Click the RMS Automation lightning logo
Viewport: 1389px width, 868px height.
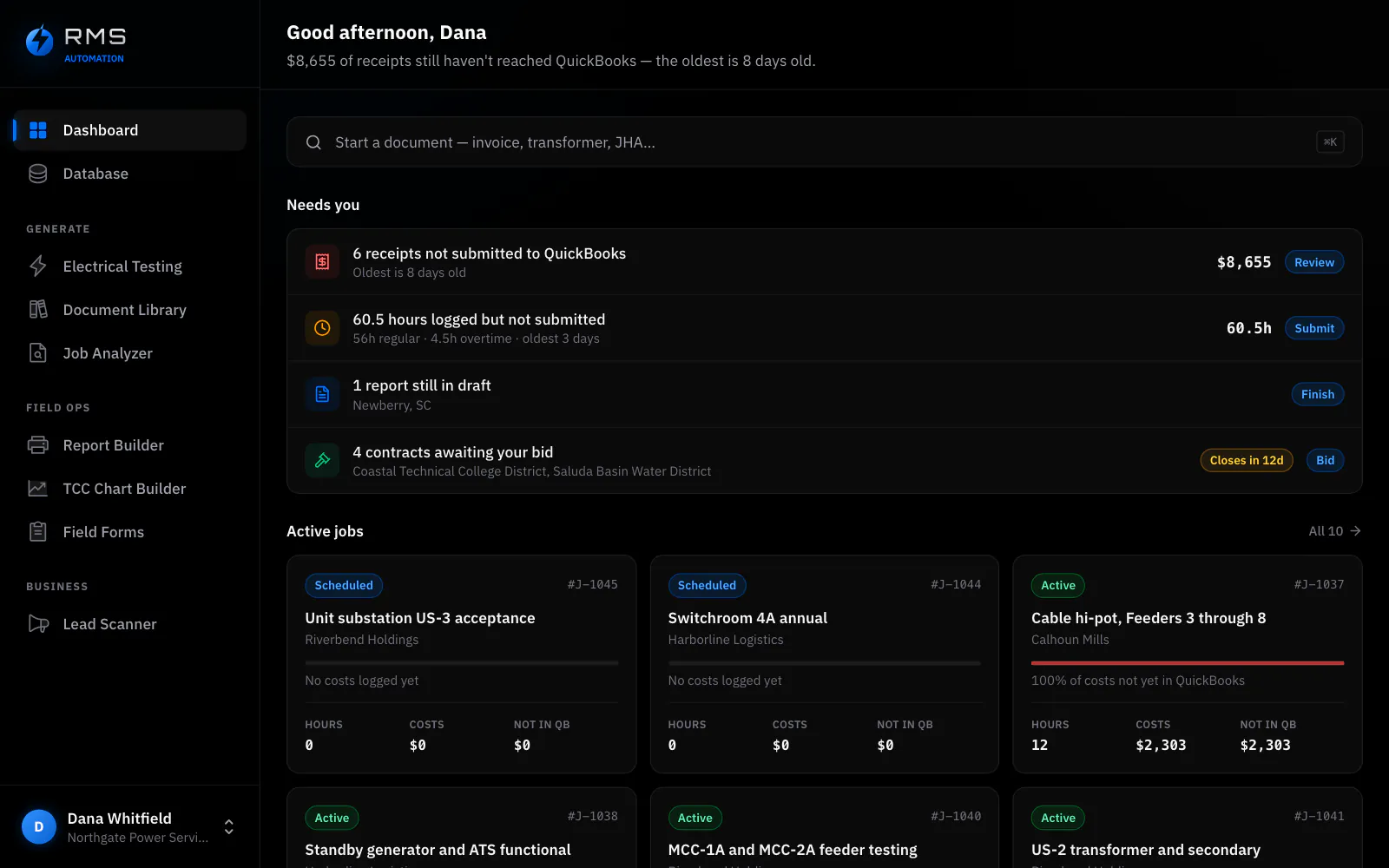tap(39, 41)
